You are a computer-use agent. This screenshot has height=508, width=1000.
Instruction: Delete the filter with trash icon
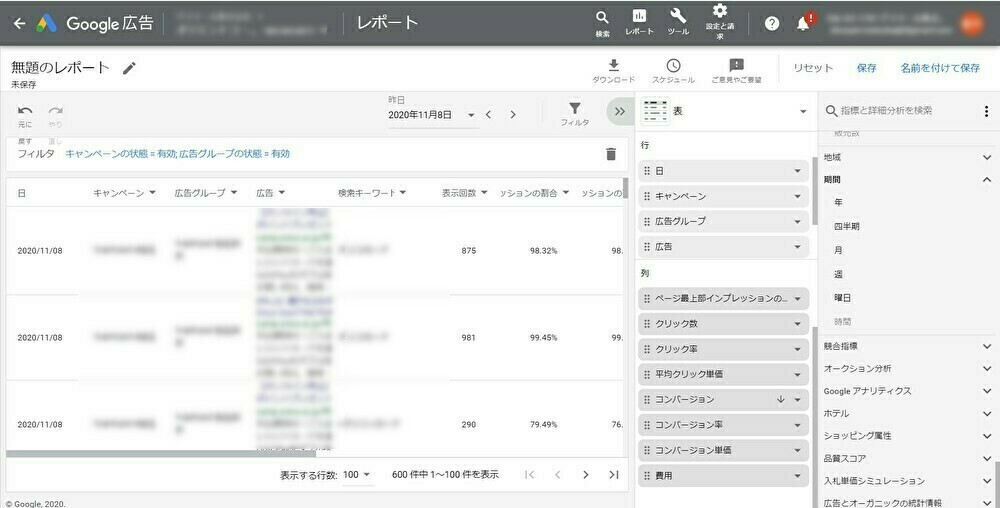pyautogui.click(x=611, y=154)
